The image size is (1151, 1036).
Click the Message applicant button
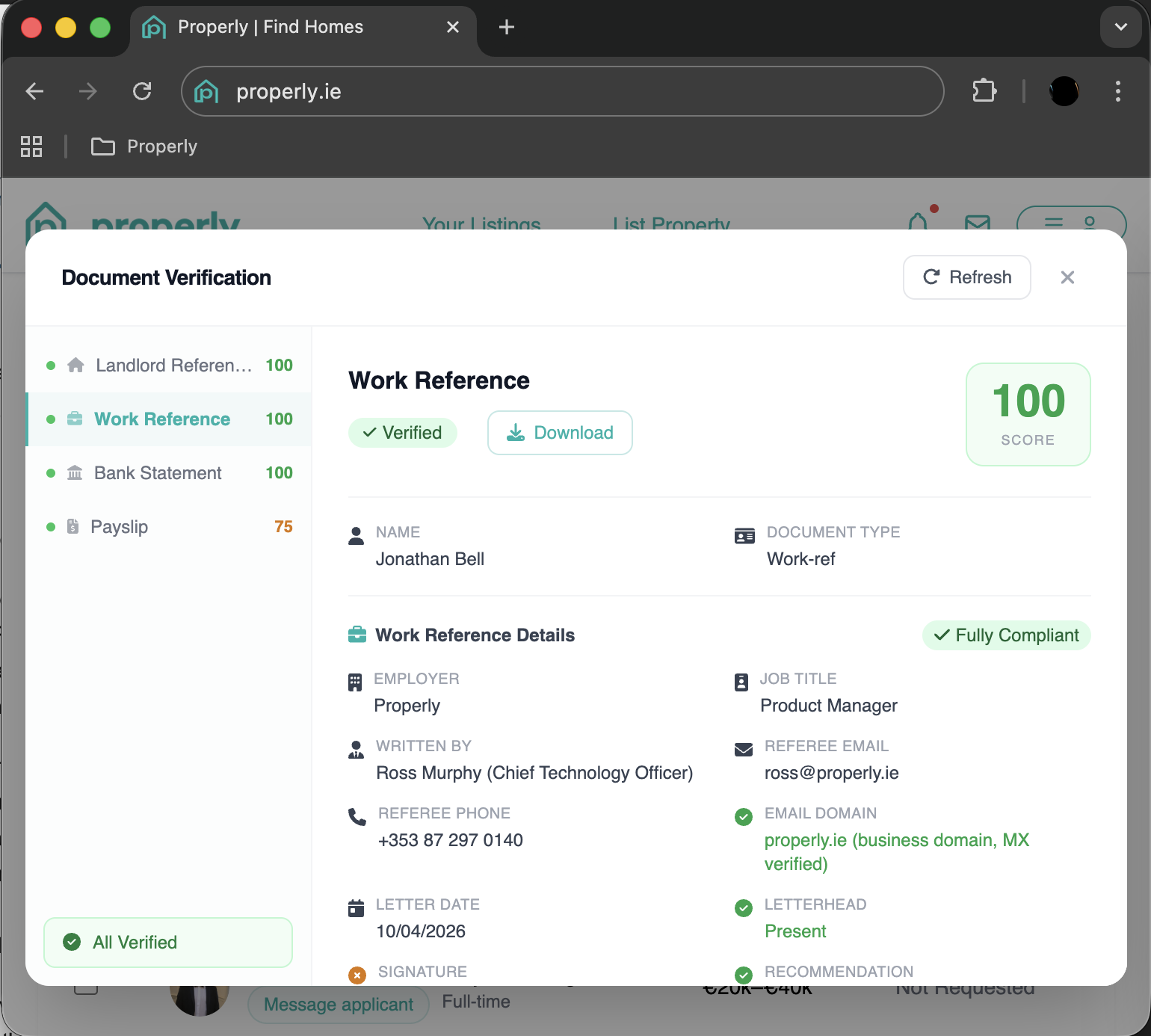pos(338,1005)
